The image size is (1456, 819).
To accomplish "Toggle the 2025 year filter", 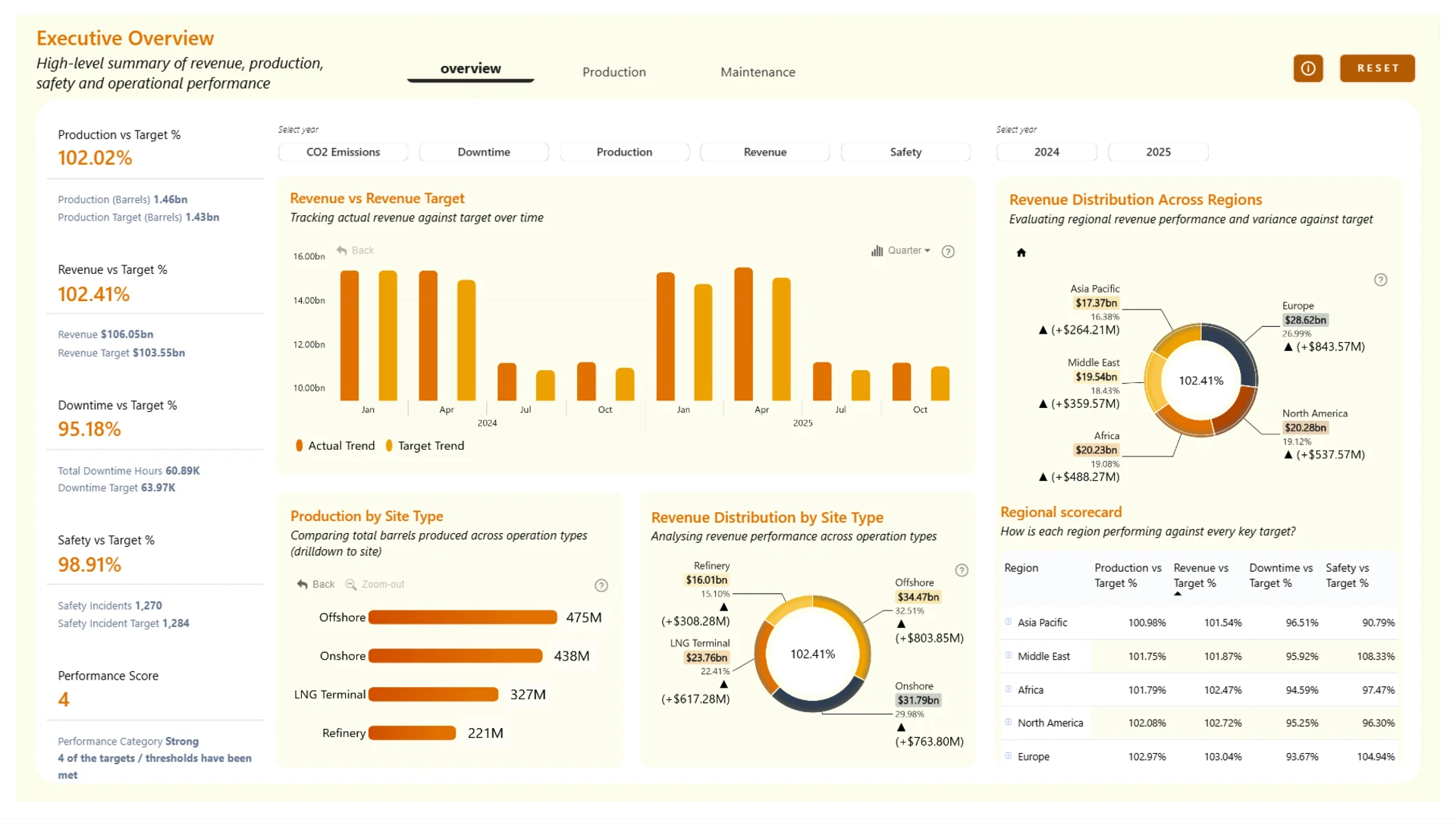I will pos(1158,152).
